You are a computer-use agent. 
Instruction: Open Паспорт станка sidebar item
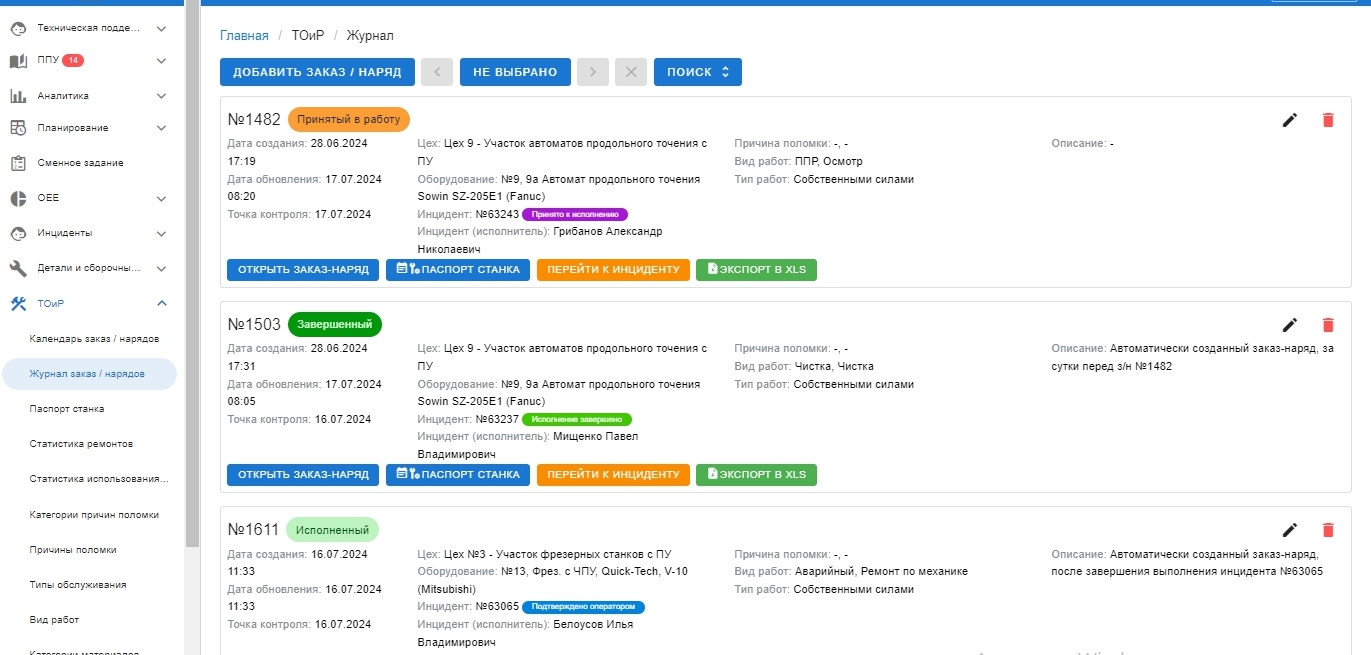pyautogui.click(x=67, y=409)
